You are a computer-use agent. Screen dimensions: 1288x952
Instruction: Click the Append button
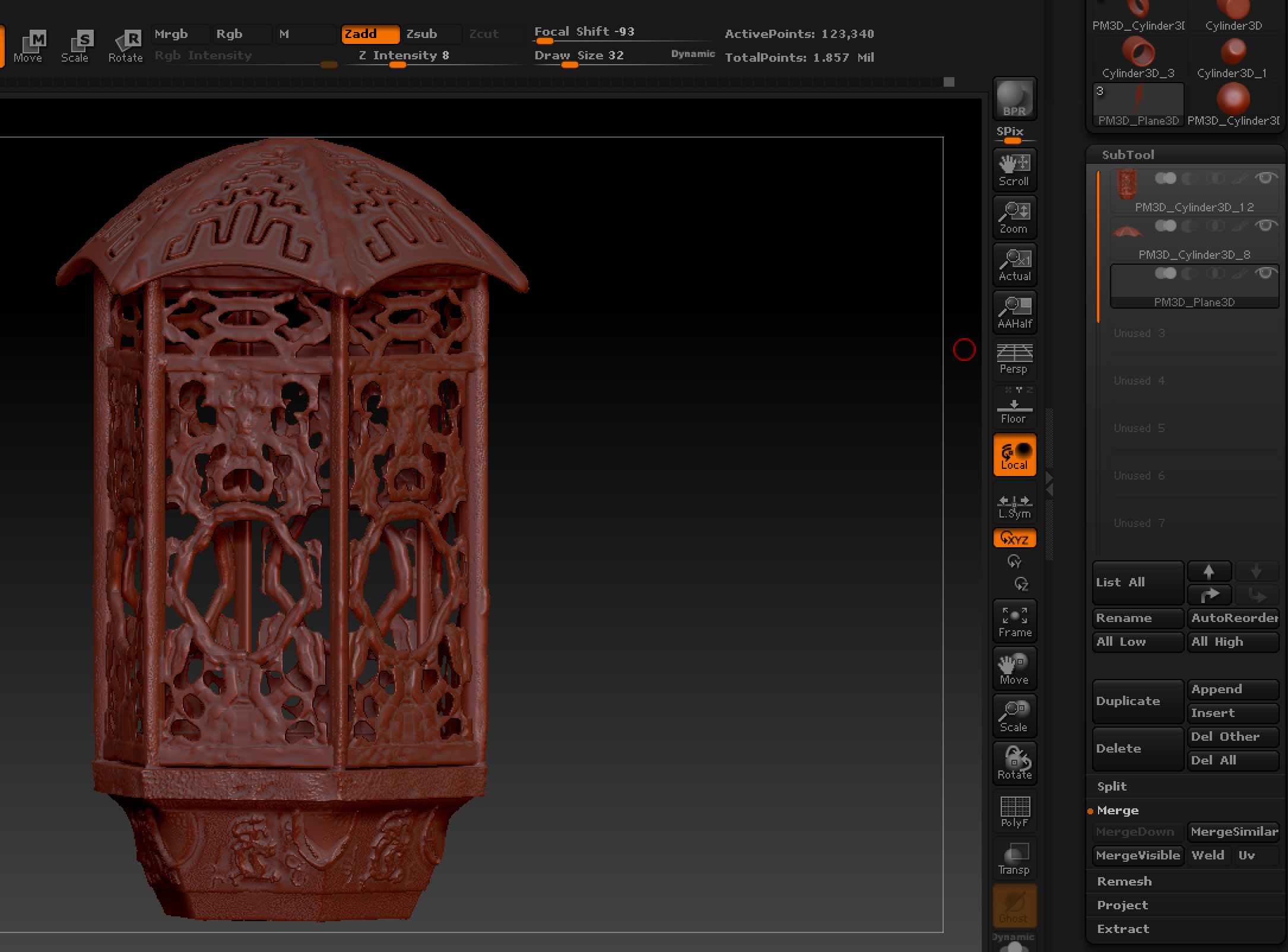click(x=1233, y=689)
